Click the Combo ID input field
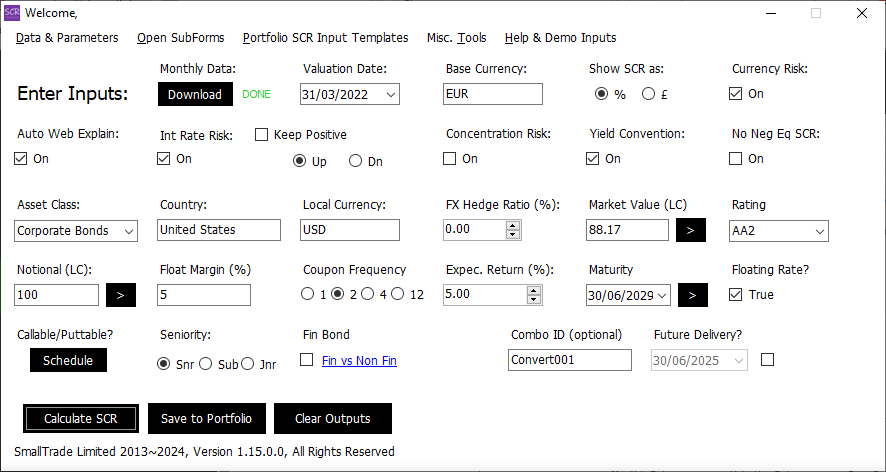The image size is (886, 472). point(570,360)
